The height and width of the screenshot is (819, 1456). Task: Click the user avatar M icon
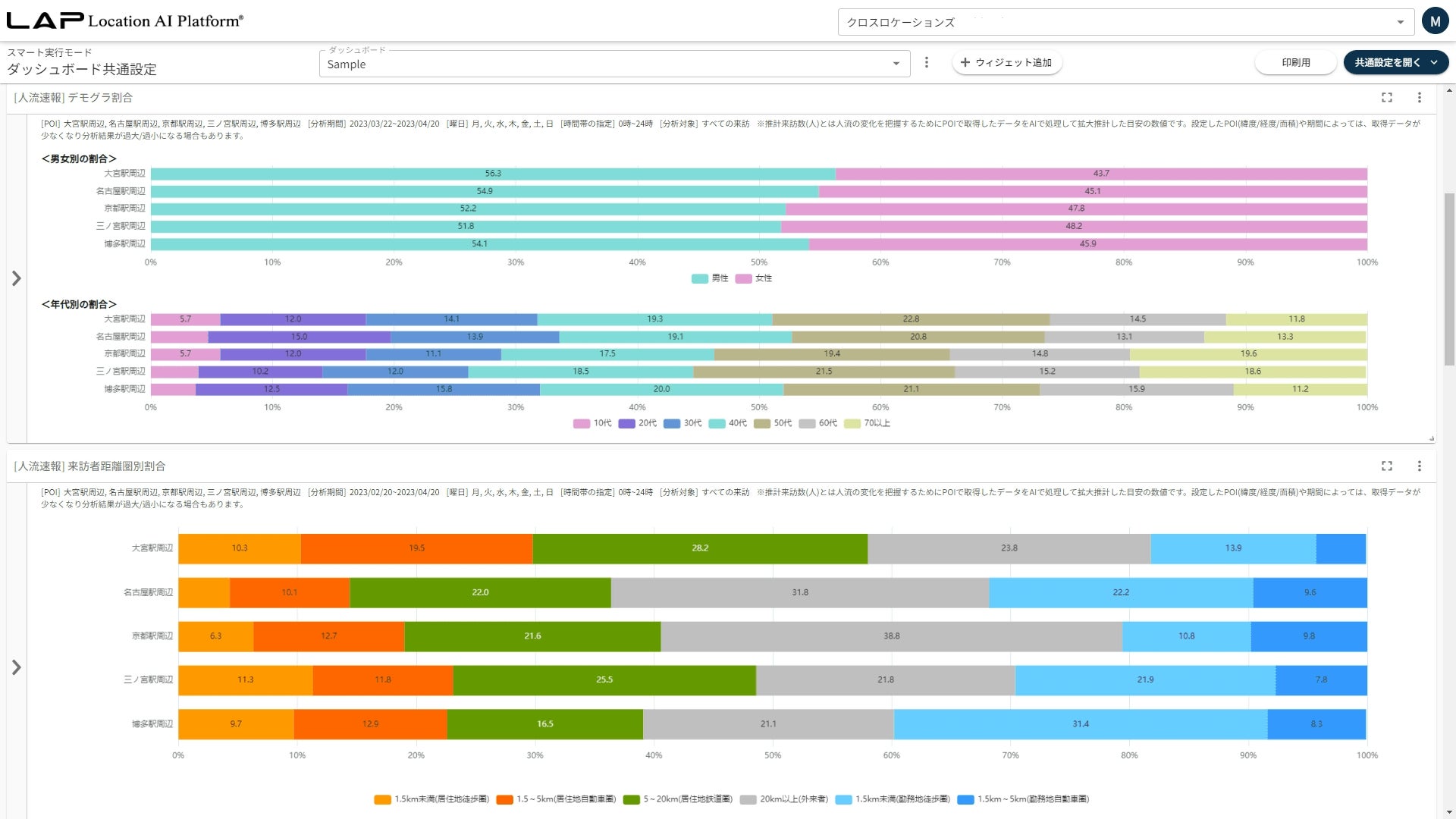coord(1435,22)
